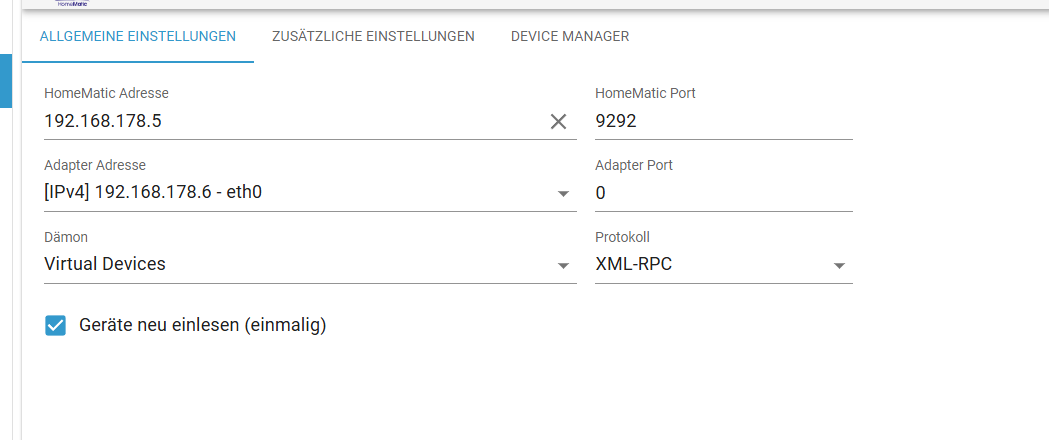1049x440 pixels.
Task: Click the HomeMatic adapter logo at top
Action: [x=72, y=3]
